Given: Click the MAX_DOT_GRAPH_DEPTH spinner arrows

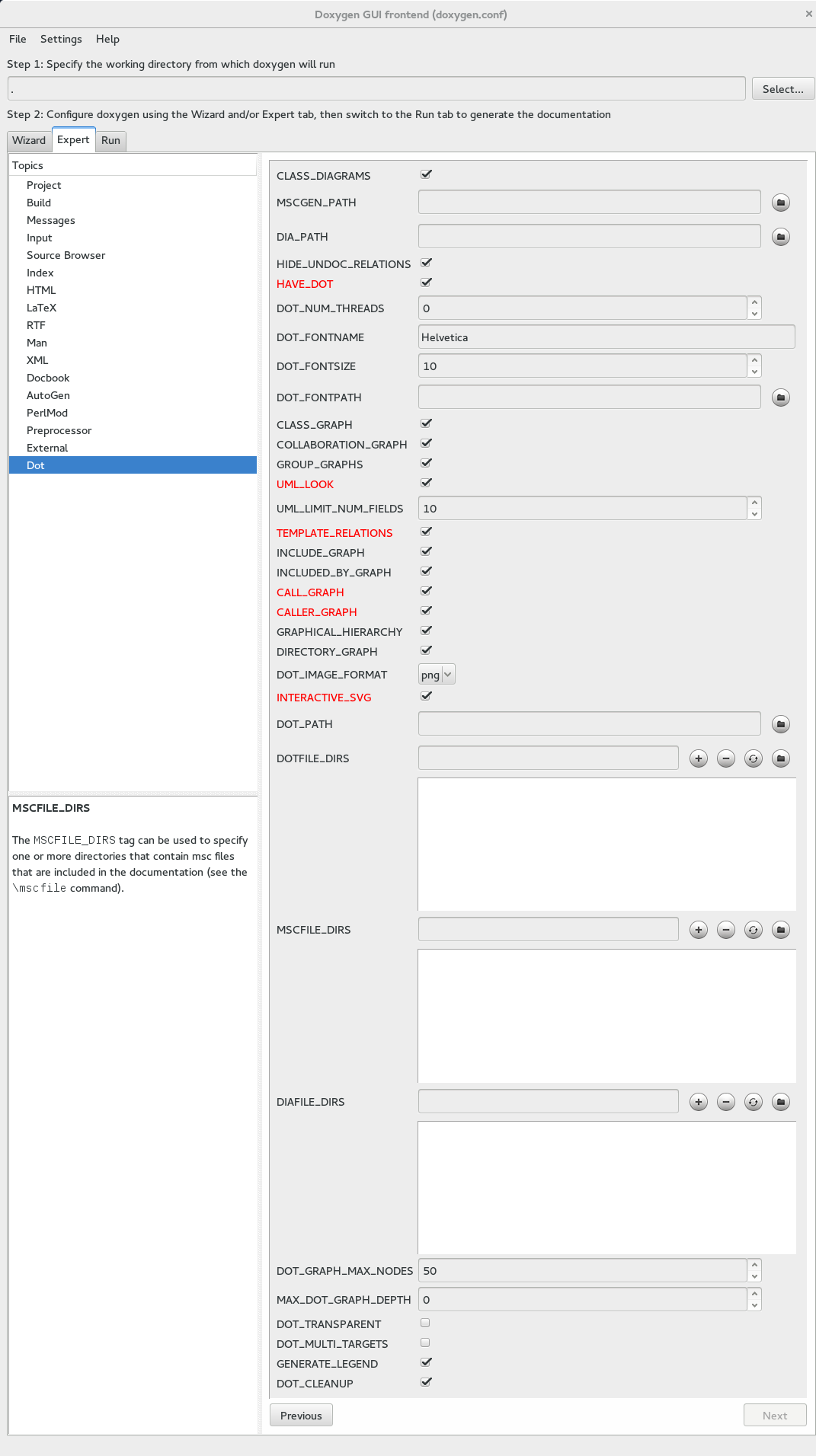Looking at the screenshot, I should (754, 1299).
